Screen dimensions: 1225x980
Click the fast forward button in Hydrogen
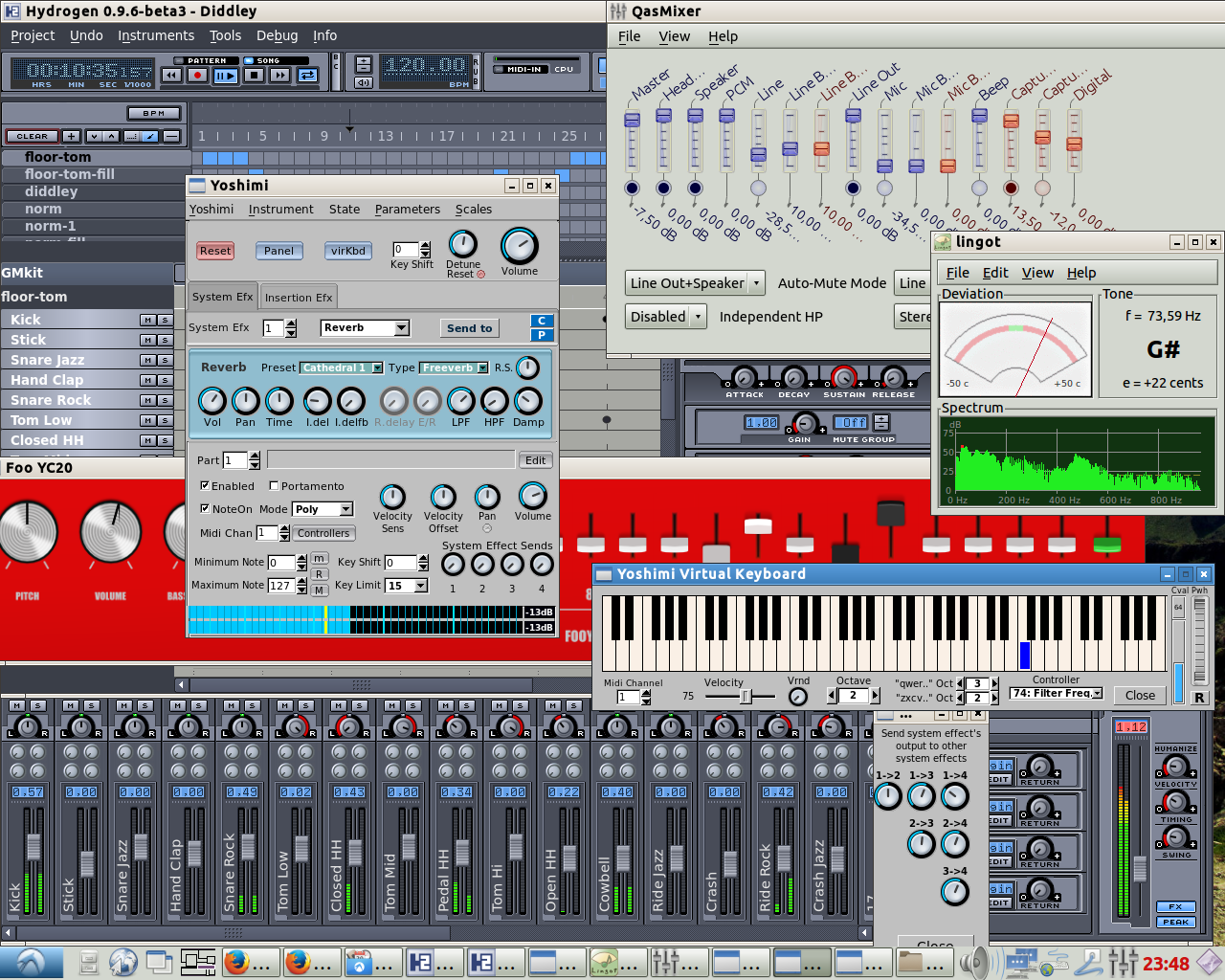tap(280, 75)
